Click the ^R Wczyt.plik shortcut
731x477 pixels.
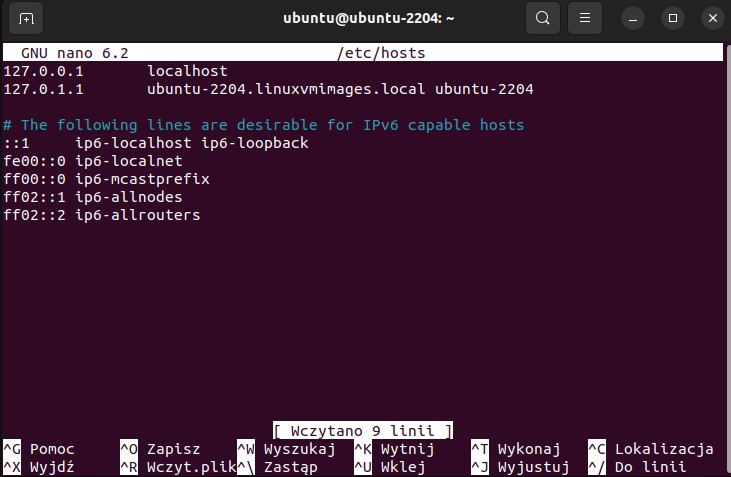pos(179,467)
